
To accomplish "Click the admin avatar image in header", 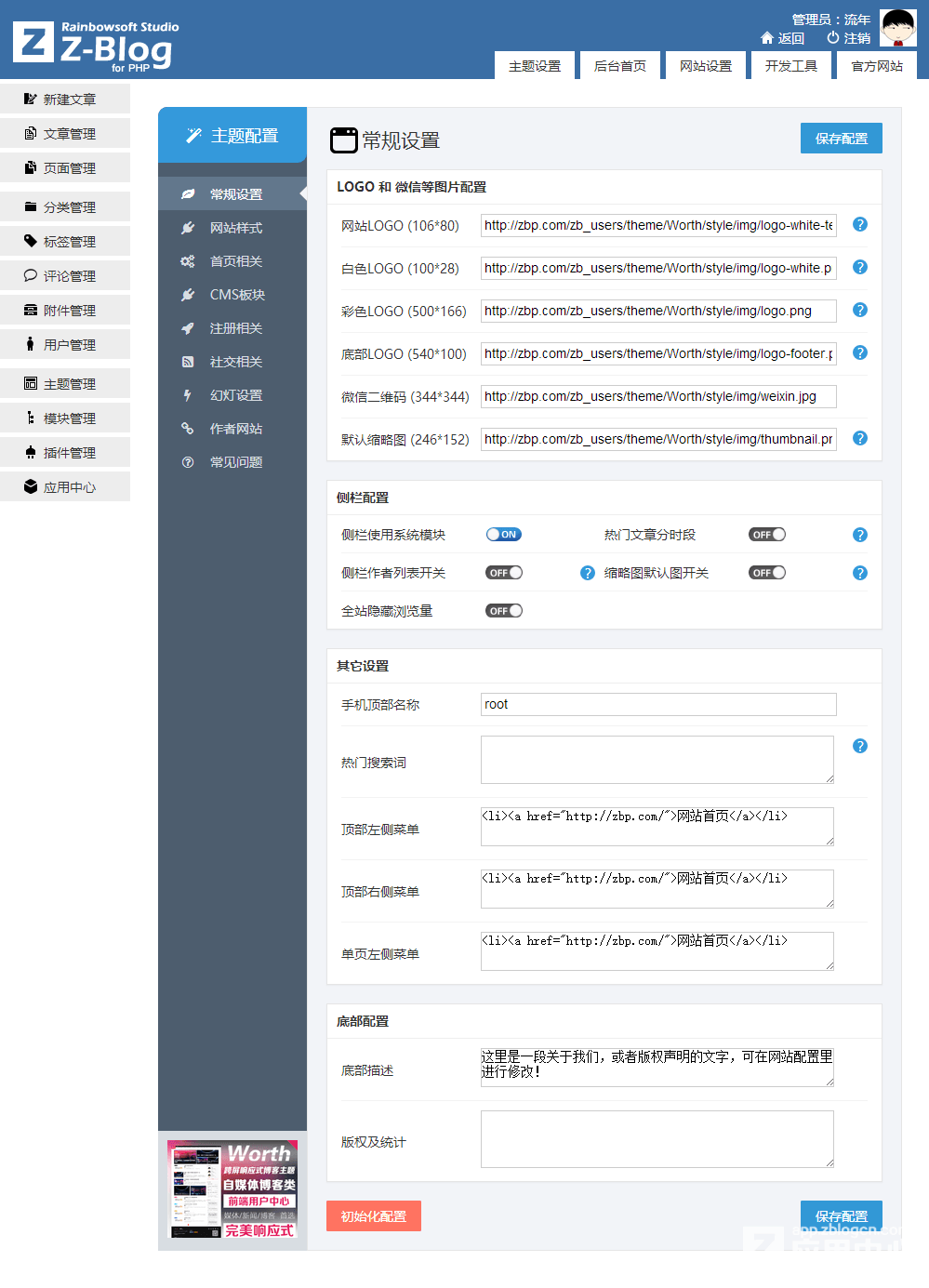I will coord(897,28).
